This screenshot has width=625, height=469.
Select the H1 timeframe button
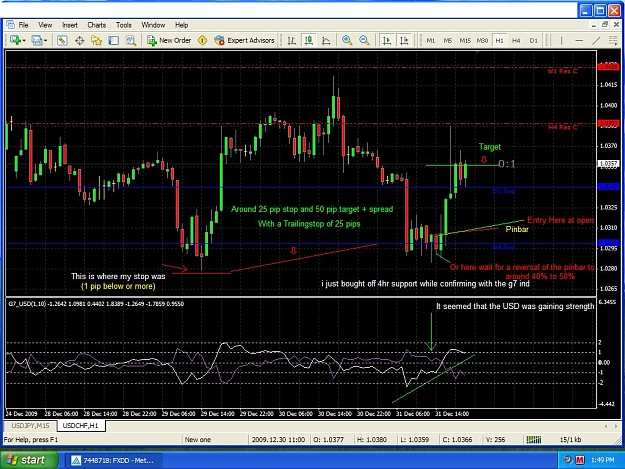tap(499, 41)
